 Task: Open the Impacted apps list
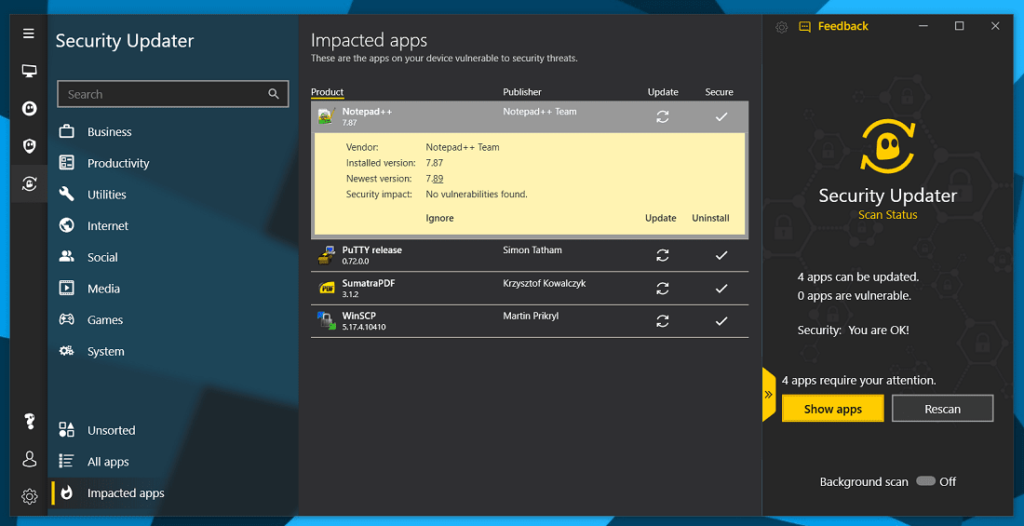click(x=126, y=493)
